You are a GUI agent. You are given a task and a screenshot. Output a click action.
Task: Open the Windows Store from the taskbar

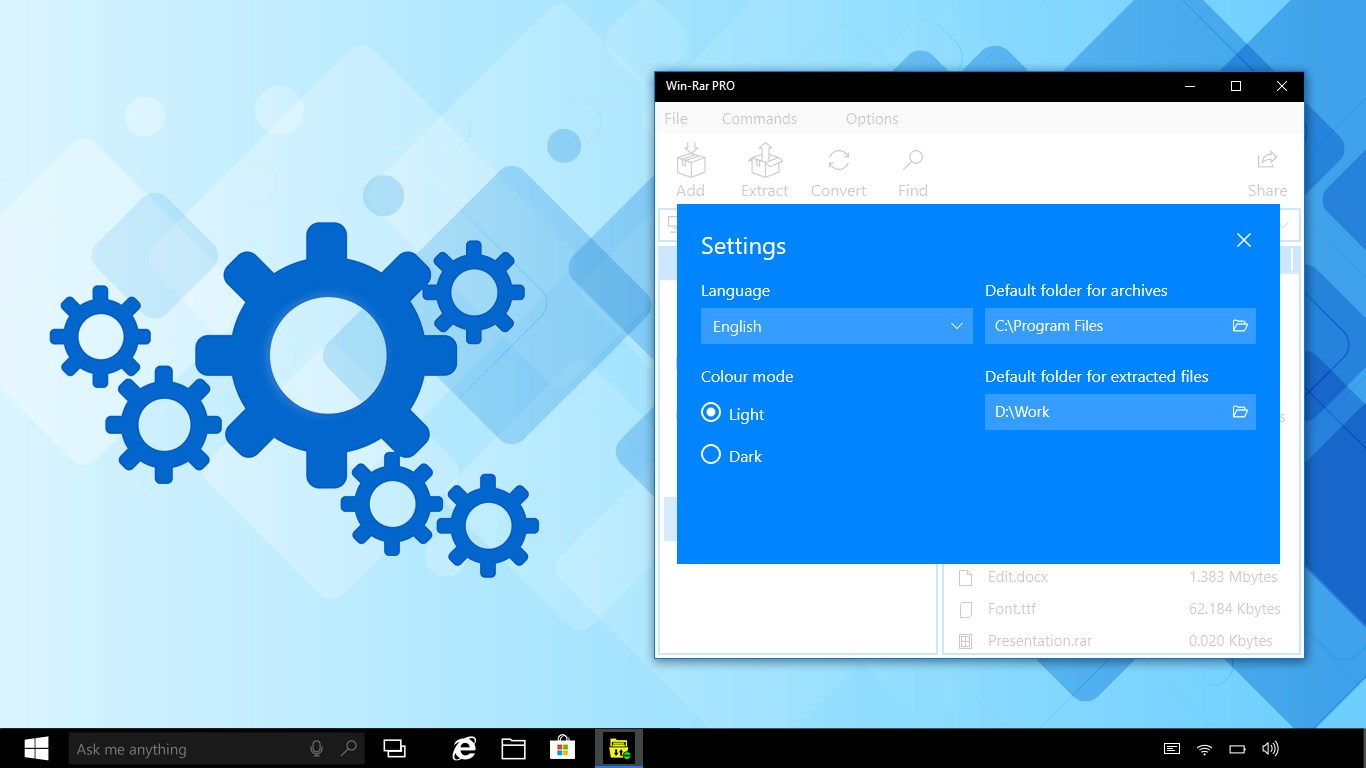pos(563,748)
